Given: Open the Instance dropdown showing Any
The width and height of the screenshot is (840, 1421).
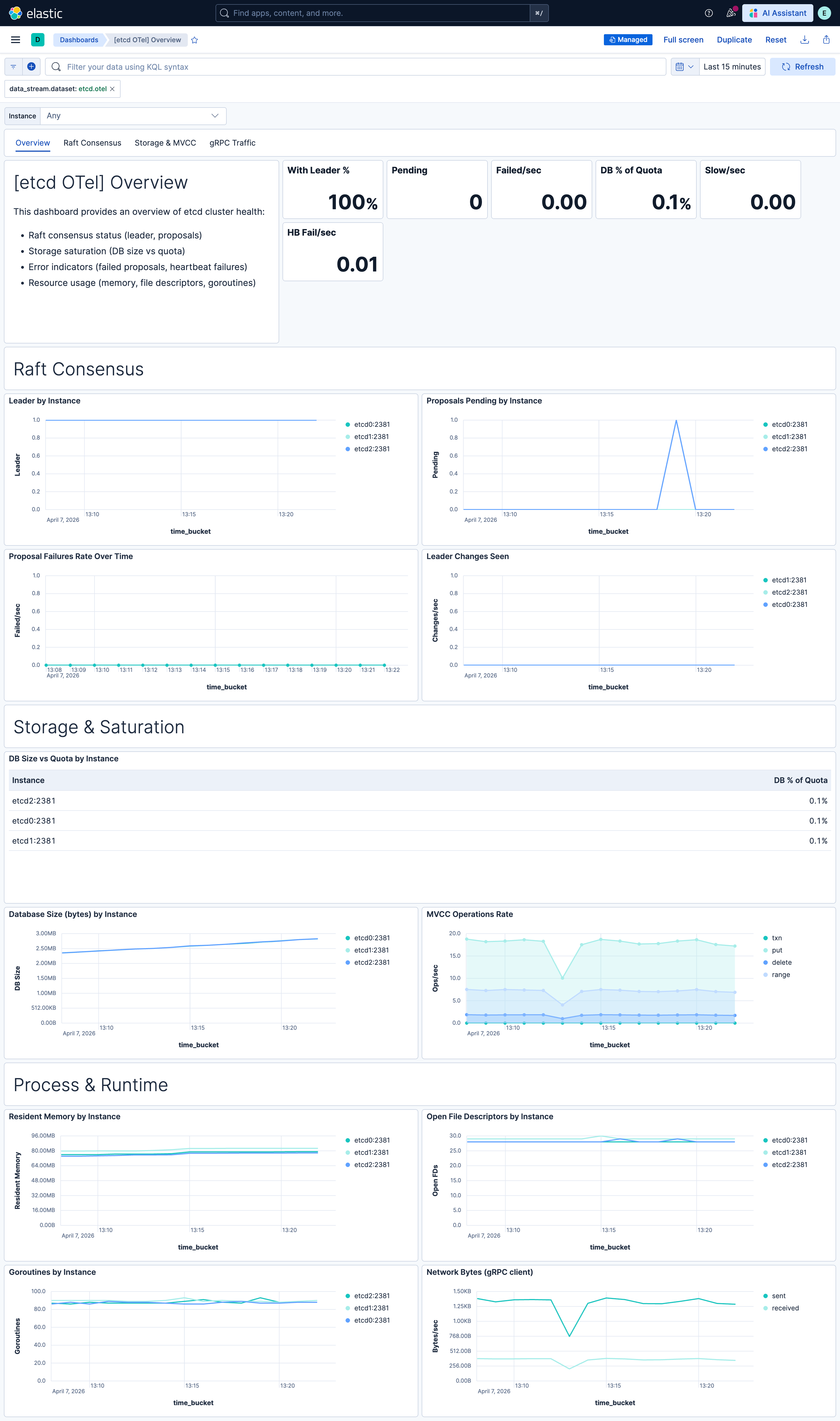Looking at the screenshot, I should click(132, 116).
